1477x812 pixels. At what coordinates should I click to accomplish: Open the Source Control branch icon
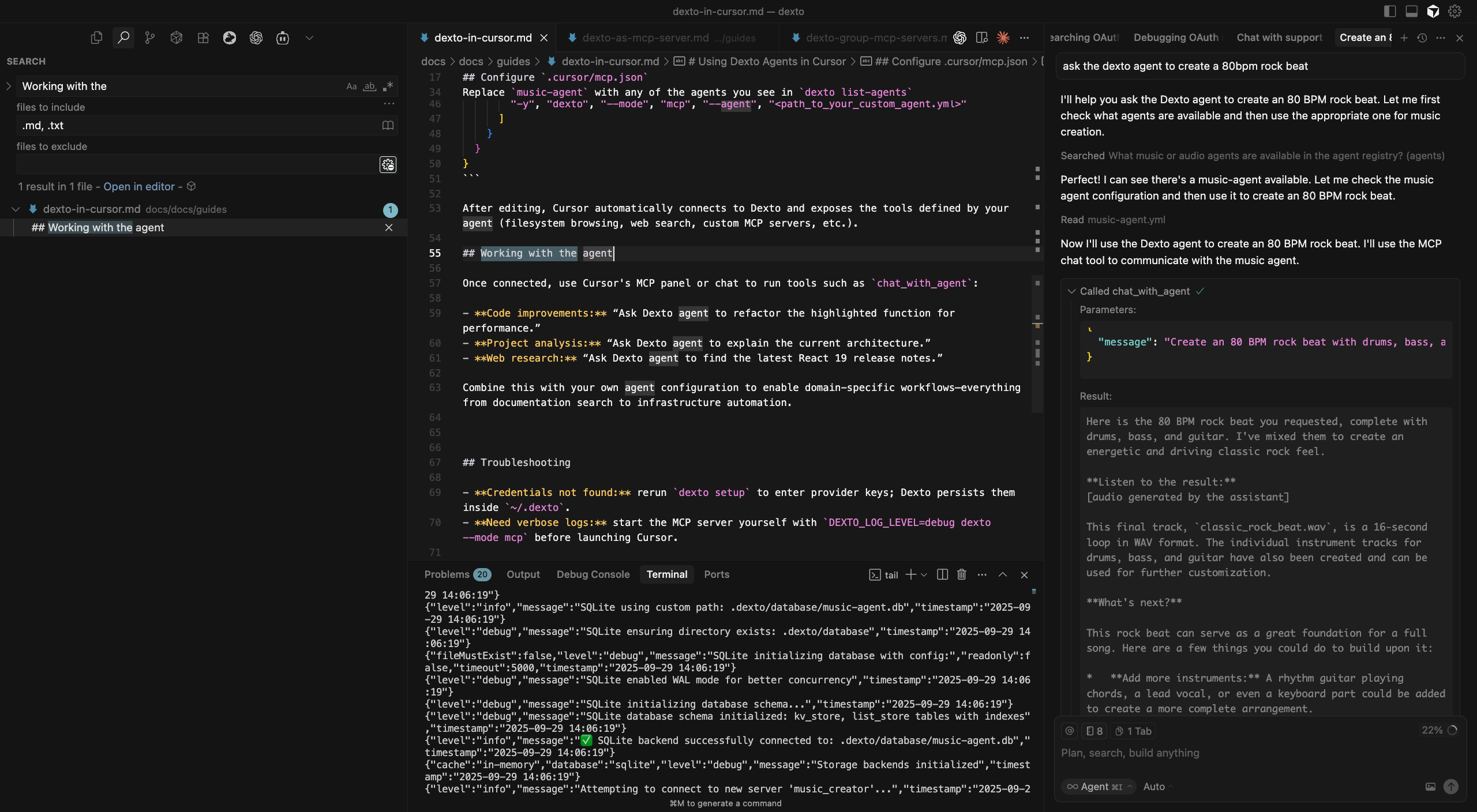(x=149, y=37)
